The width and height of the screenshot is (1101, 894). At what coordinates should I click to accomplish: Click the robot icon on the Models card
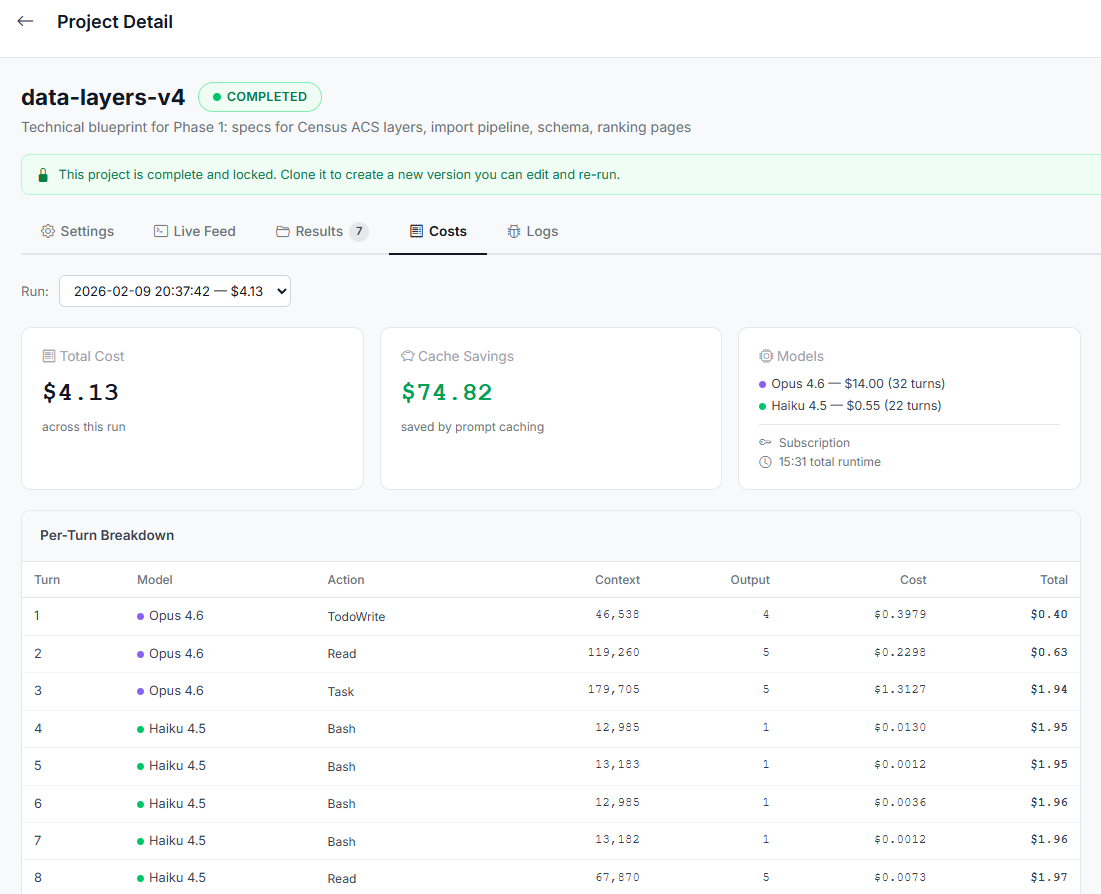[x=768, y=356]
